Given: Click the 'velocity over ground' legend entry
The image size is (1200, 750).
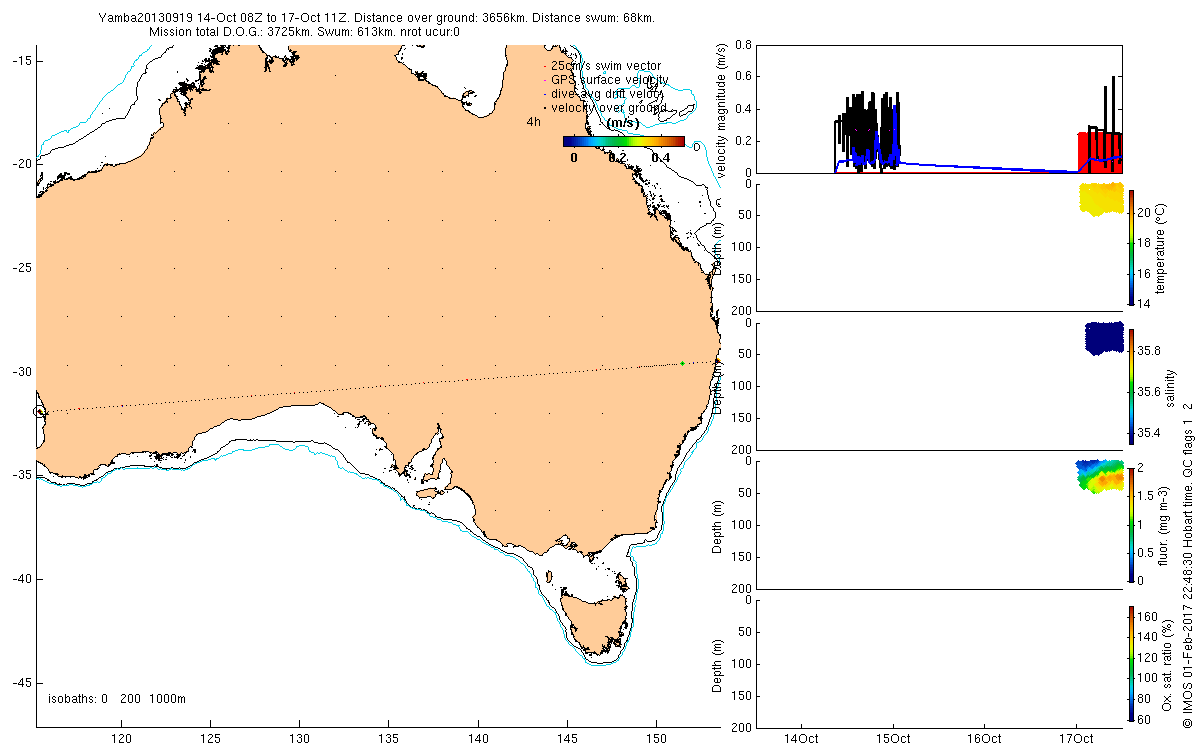Looking at the screenshot, I should [x=603, y=108].
